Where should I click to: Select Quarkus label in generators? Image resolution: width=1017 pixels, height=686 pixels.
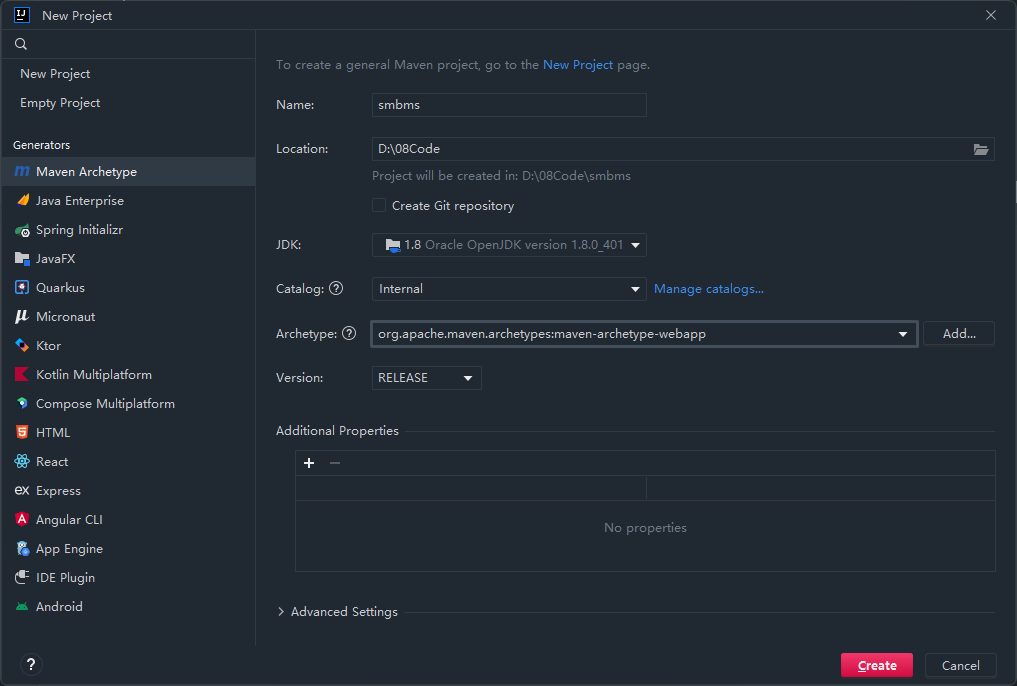pos(60,288)
